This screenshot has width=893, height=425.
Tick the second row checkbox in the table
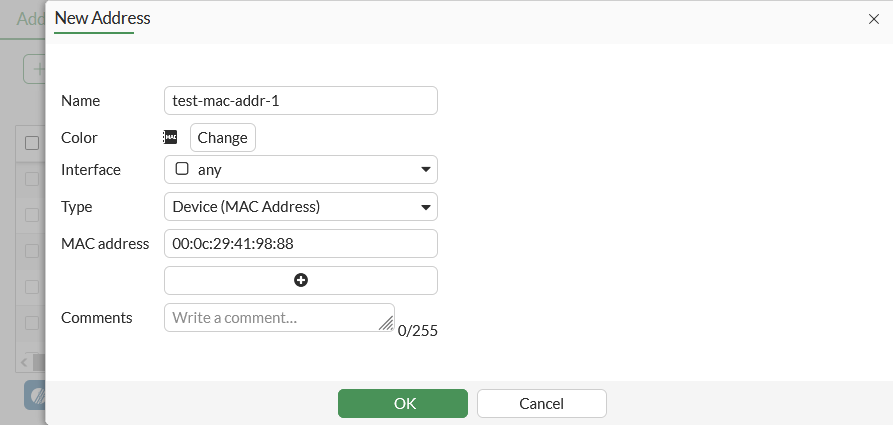pos(32,215)
